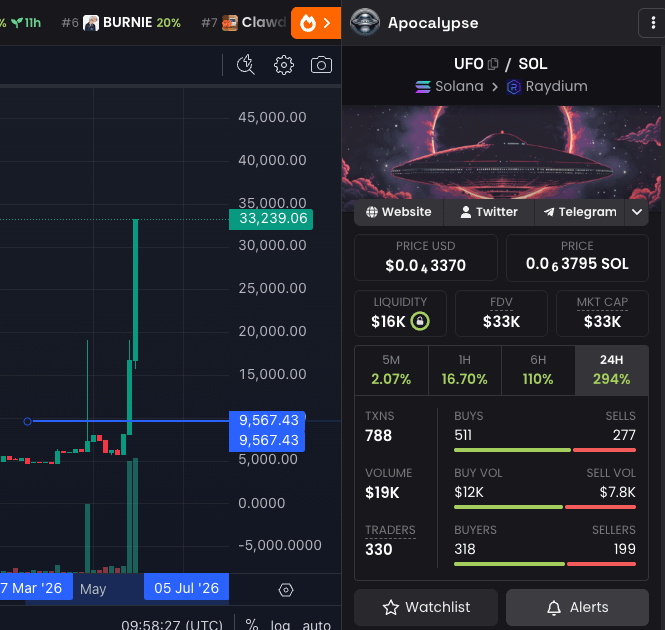
Task: Click the buyers versus sellers ratio bar
Action: (545, 564)
